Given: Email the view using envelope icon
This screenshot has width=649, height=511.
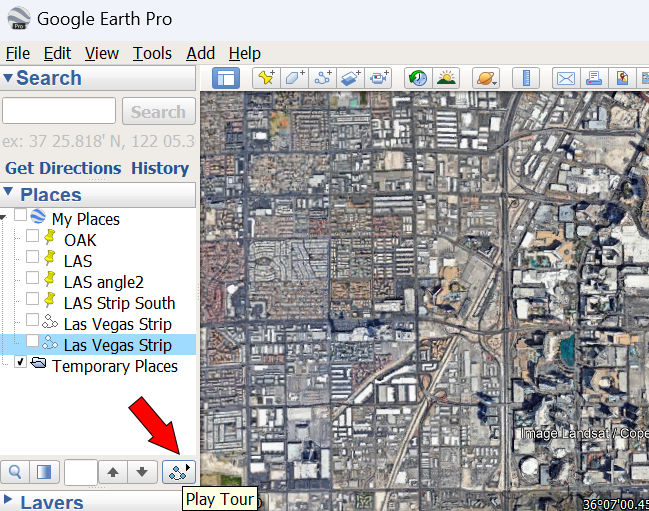Looking at the screenshot, I should [566, 78].
